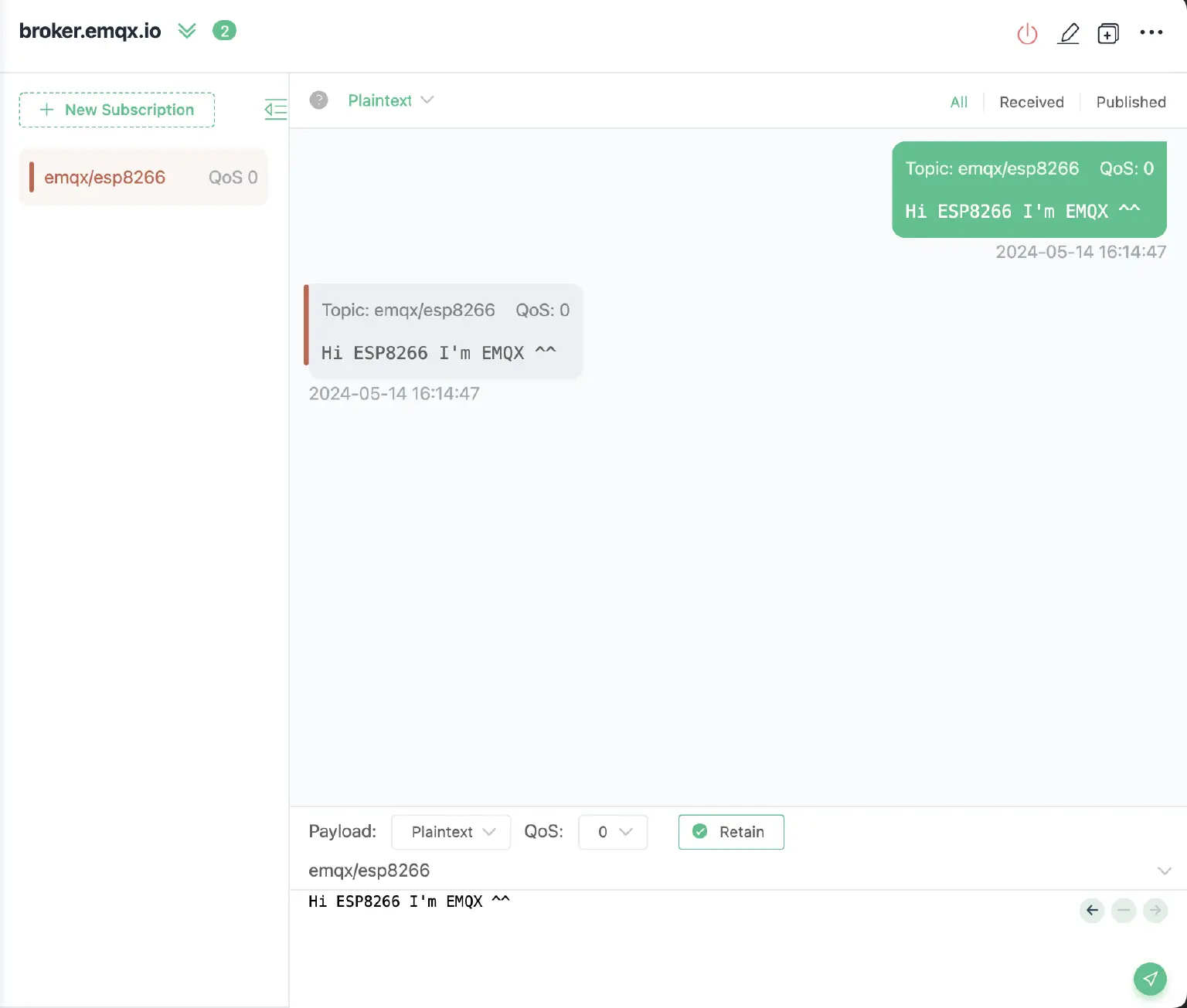
Task: Expand topic history chevron at right
Action: click(1164, 871)
